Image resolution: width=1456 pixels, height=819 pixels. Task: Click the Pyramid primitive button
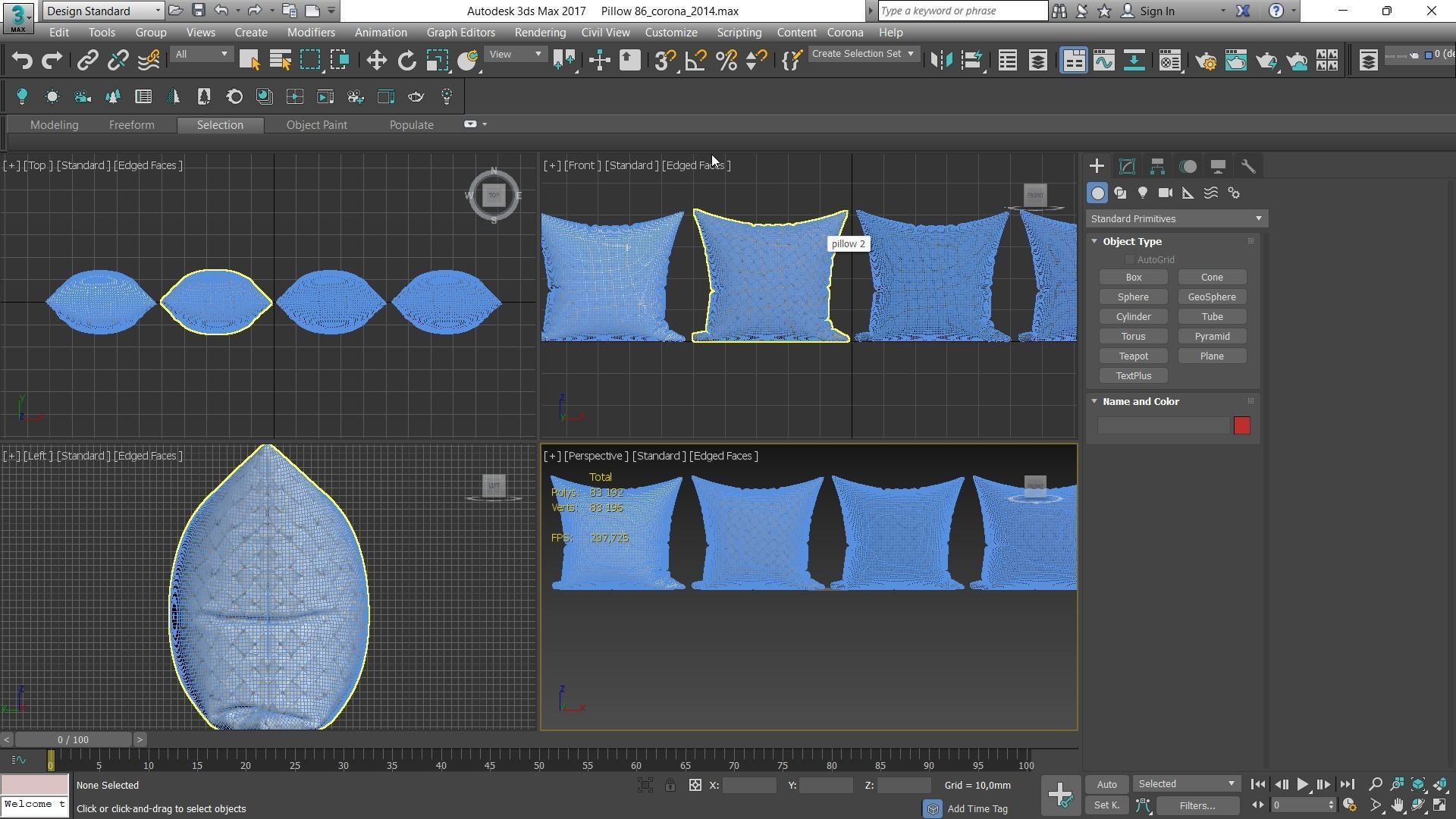coord(1212,337)
